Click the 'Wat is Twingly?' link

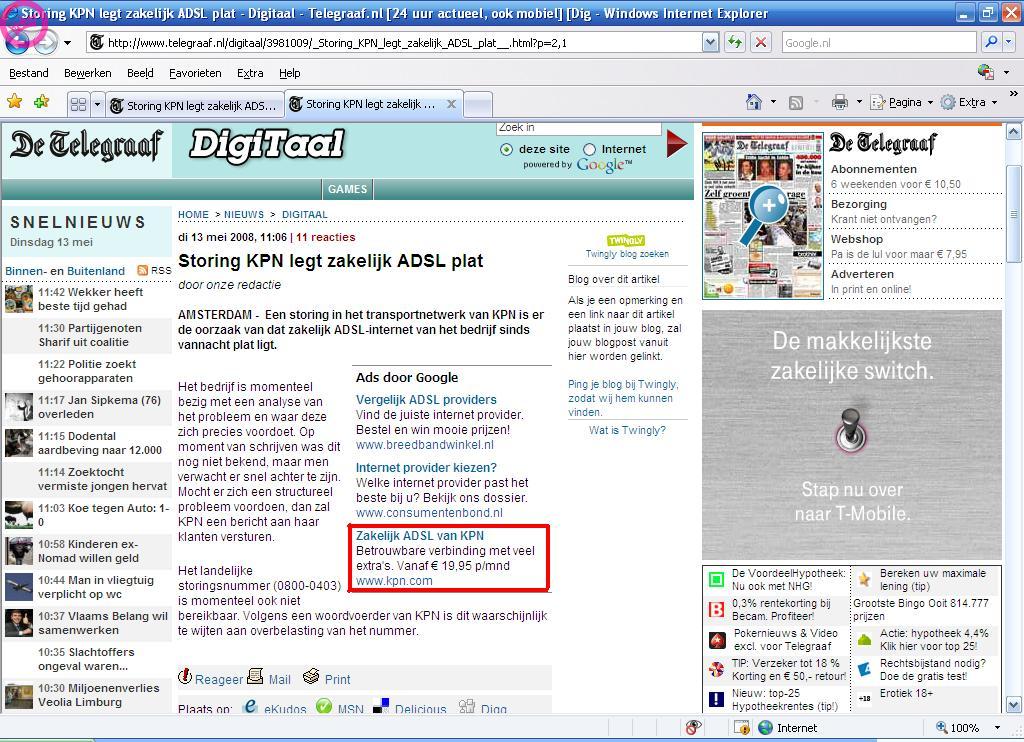(x=627, y=430)
